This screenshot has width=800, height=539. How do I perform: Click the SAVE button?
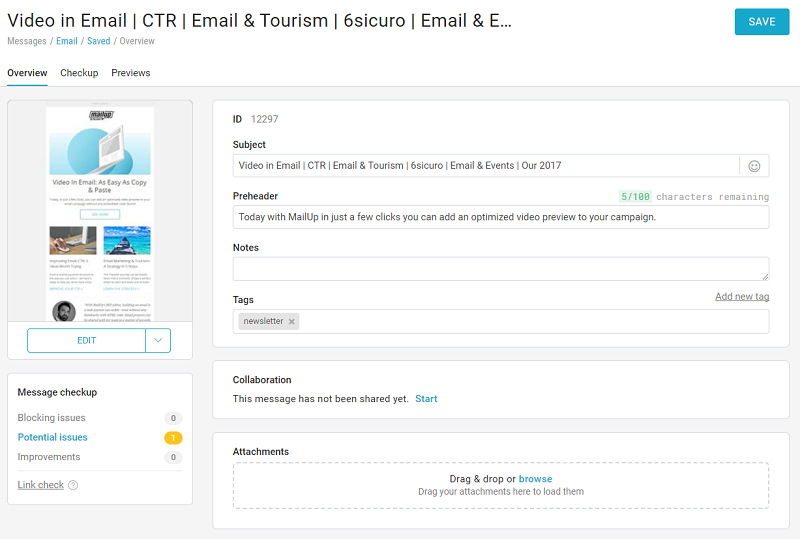point(761,22)
